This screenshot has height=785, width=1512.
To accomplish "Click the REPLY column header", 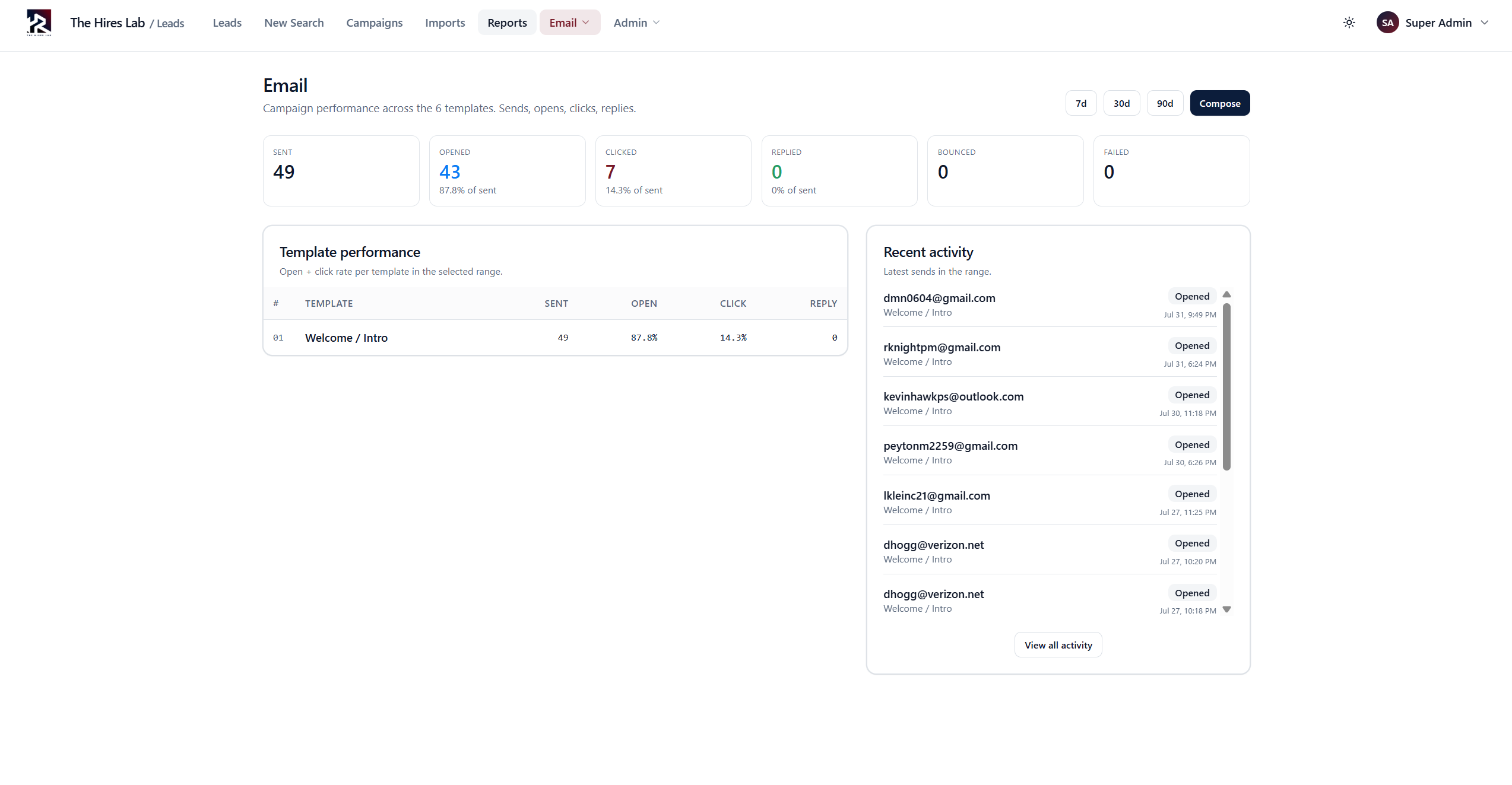I will (823, 303).
